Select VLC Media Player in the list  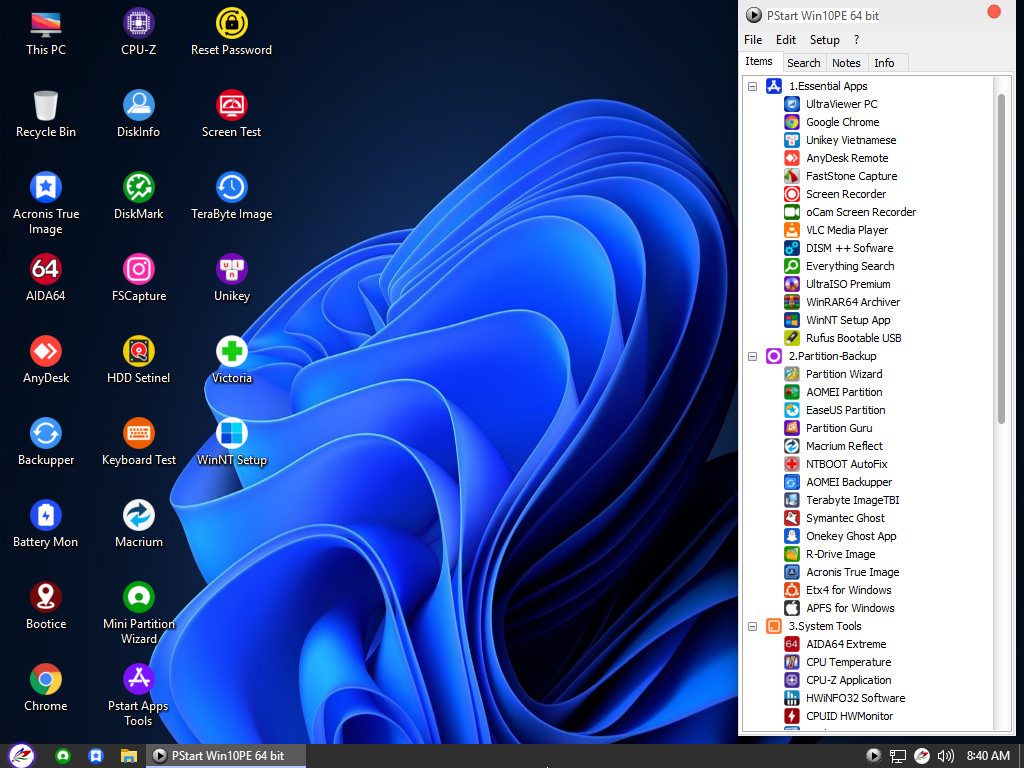(x=846, y=230)
